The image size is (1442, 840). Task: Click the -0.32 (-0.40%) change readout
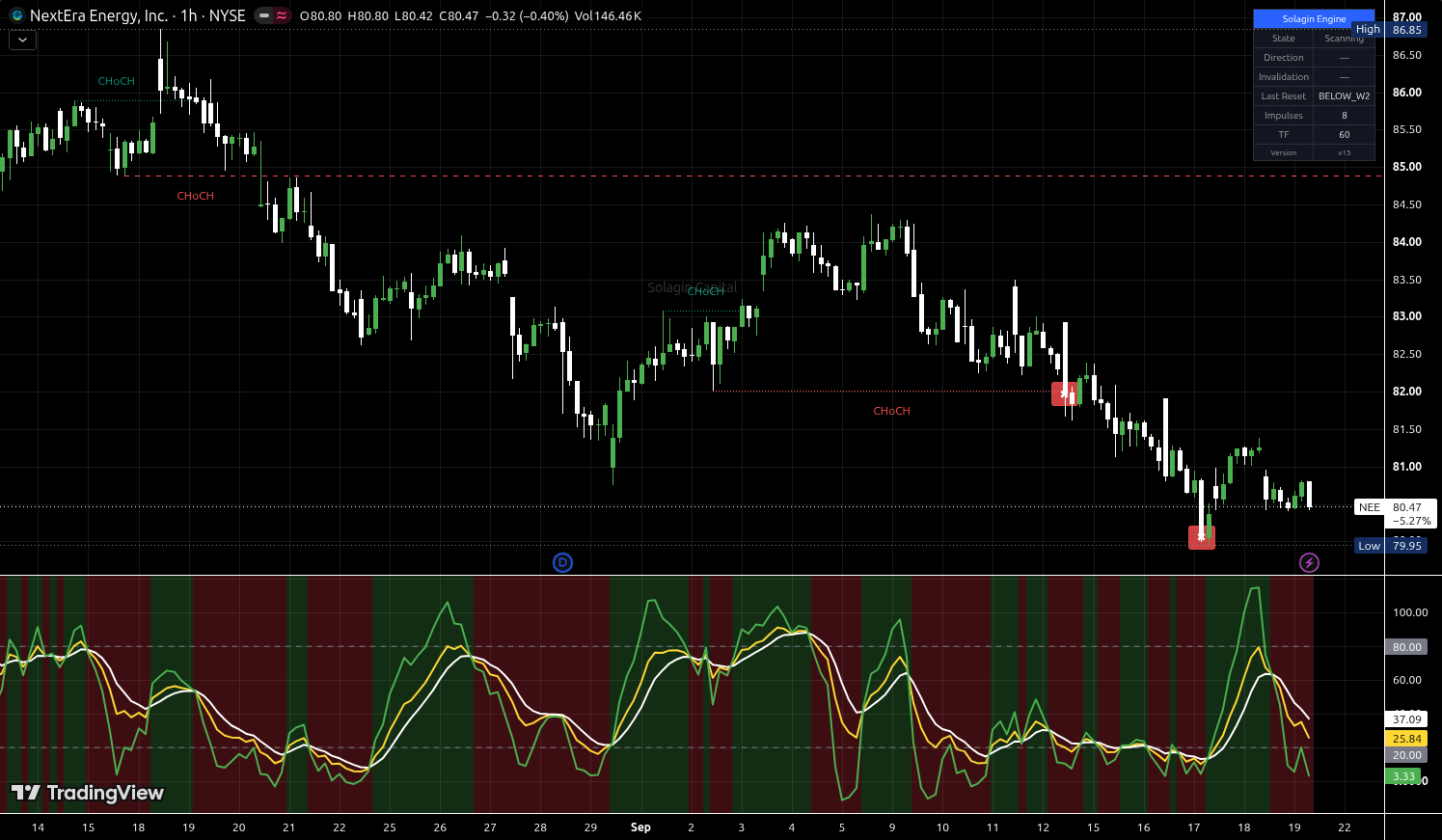pos(526,16)
